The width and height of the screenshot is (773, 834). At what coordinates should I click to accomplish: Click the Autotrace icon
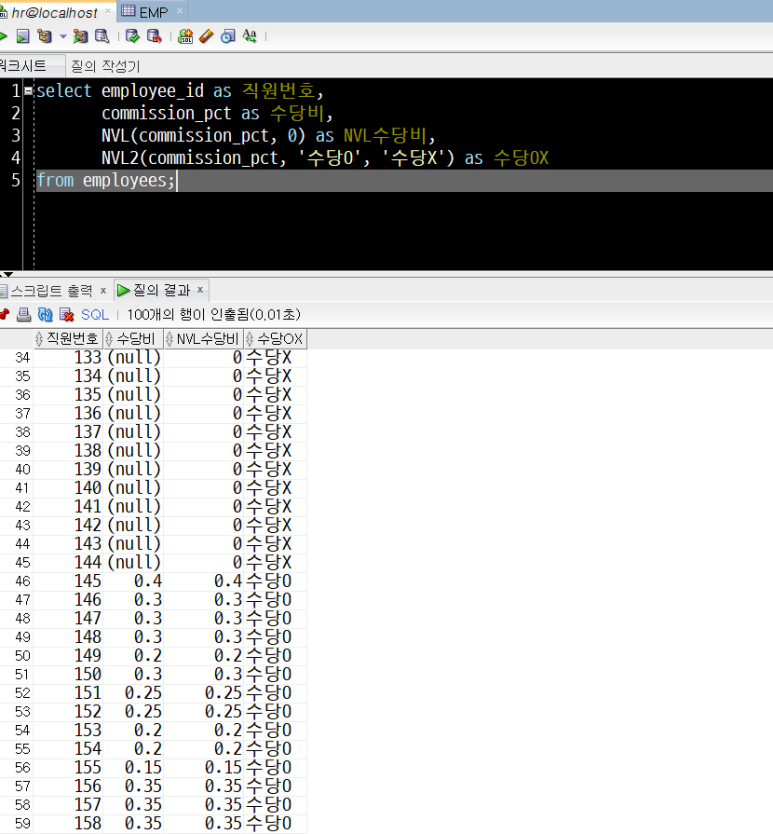click(80, 36)
